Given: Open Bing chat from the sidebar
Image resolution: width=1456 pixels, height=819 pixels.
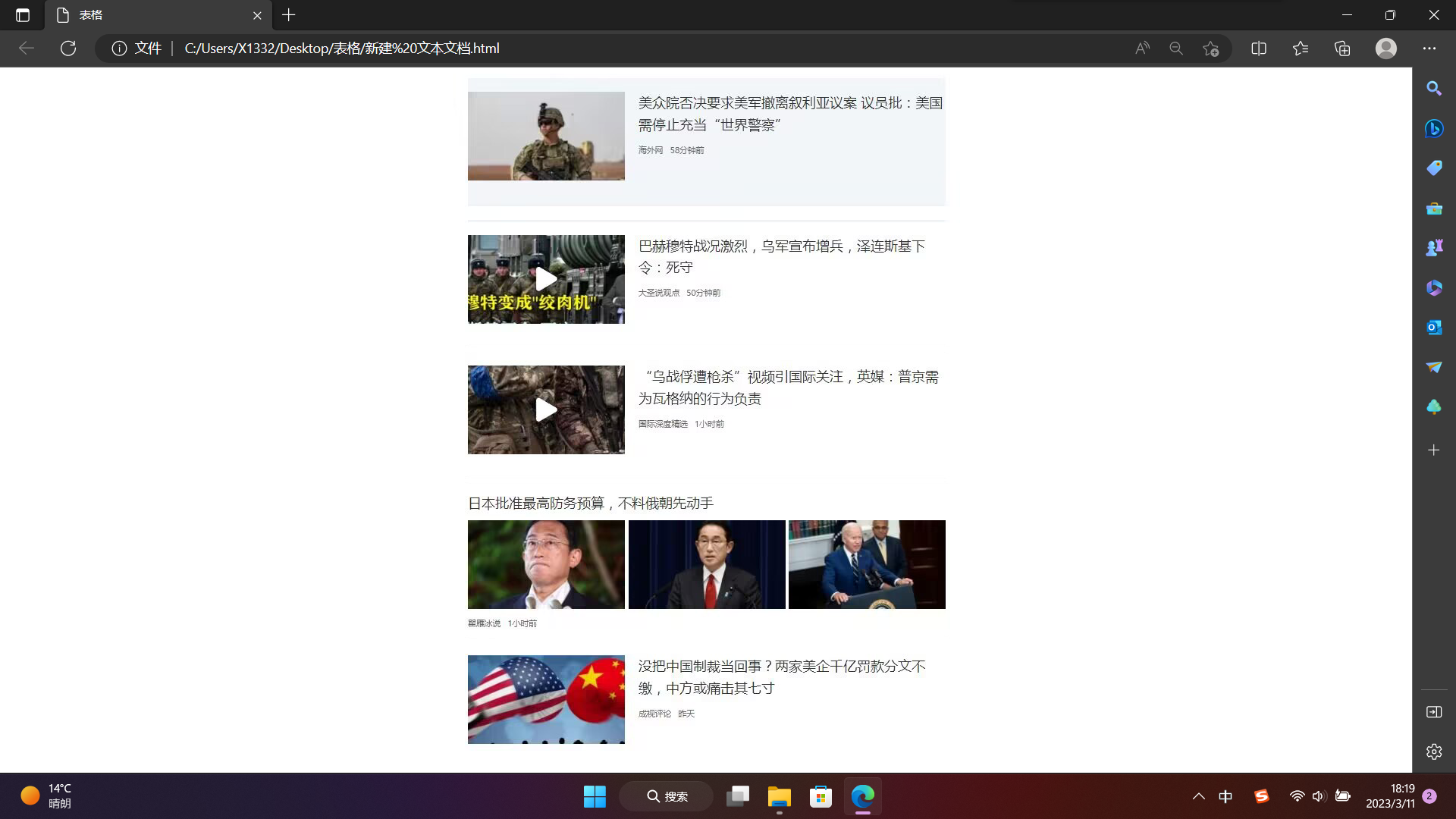Looking at the screenshot, I should pyautogui.click(x=1433, y=128).
